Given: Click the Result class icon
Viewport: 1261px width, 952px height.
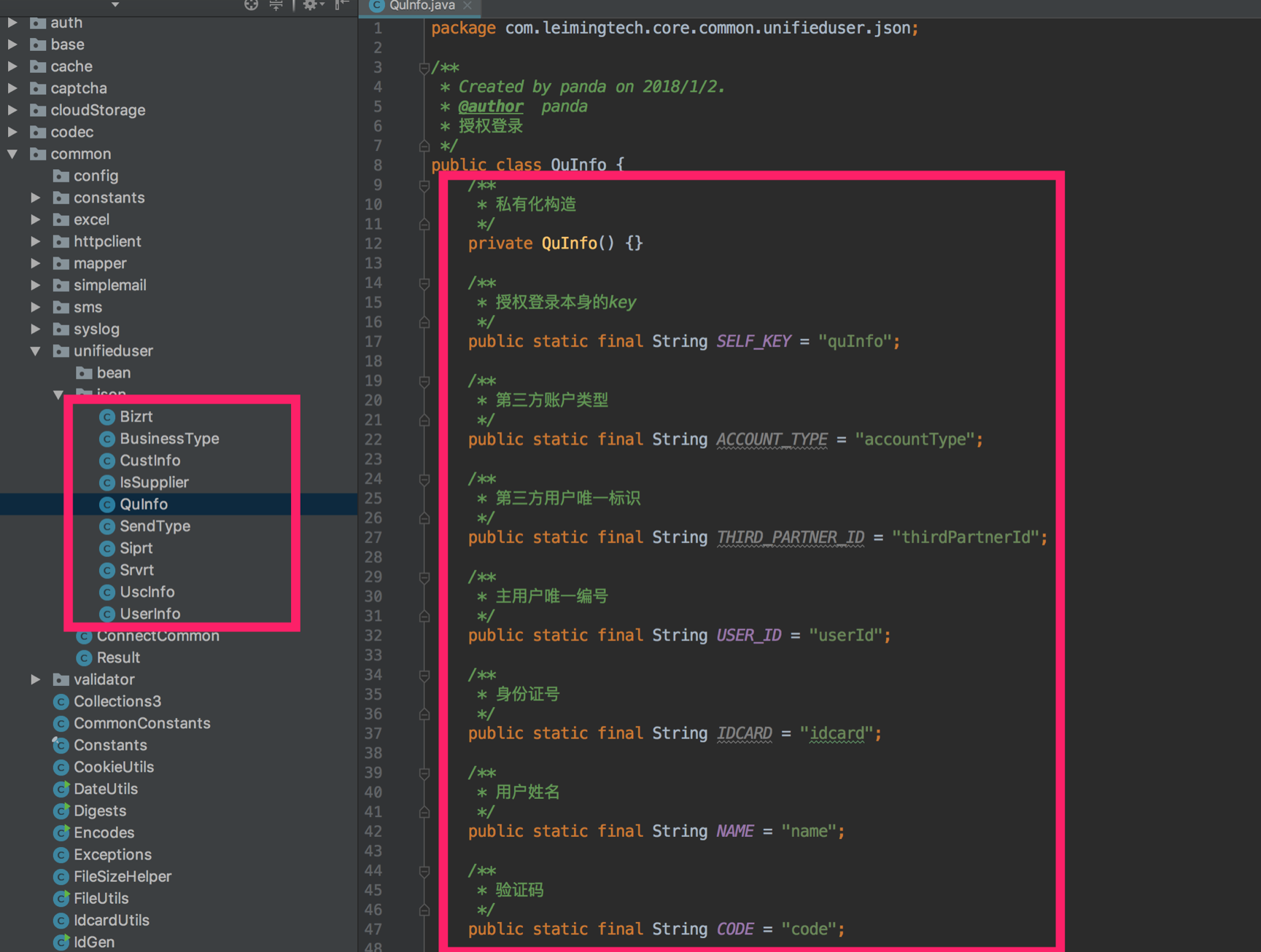Looking at the screenshot, I should tap(85, 658).
